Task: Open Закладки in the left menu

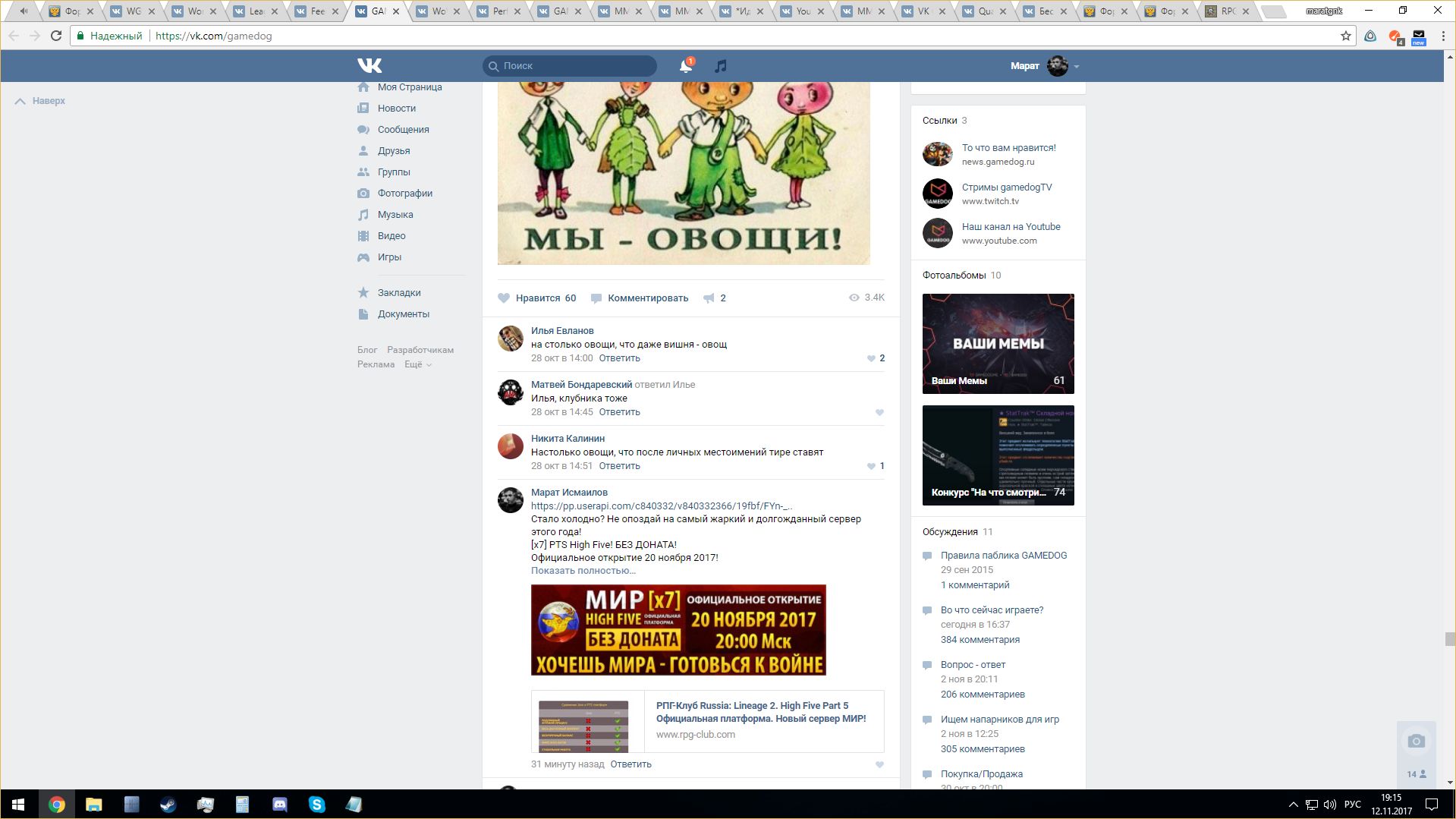Action: [399, 293]
